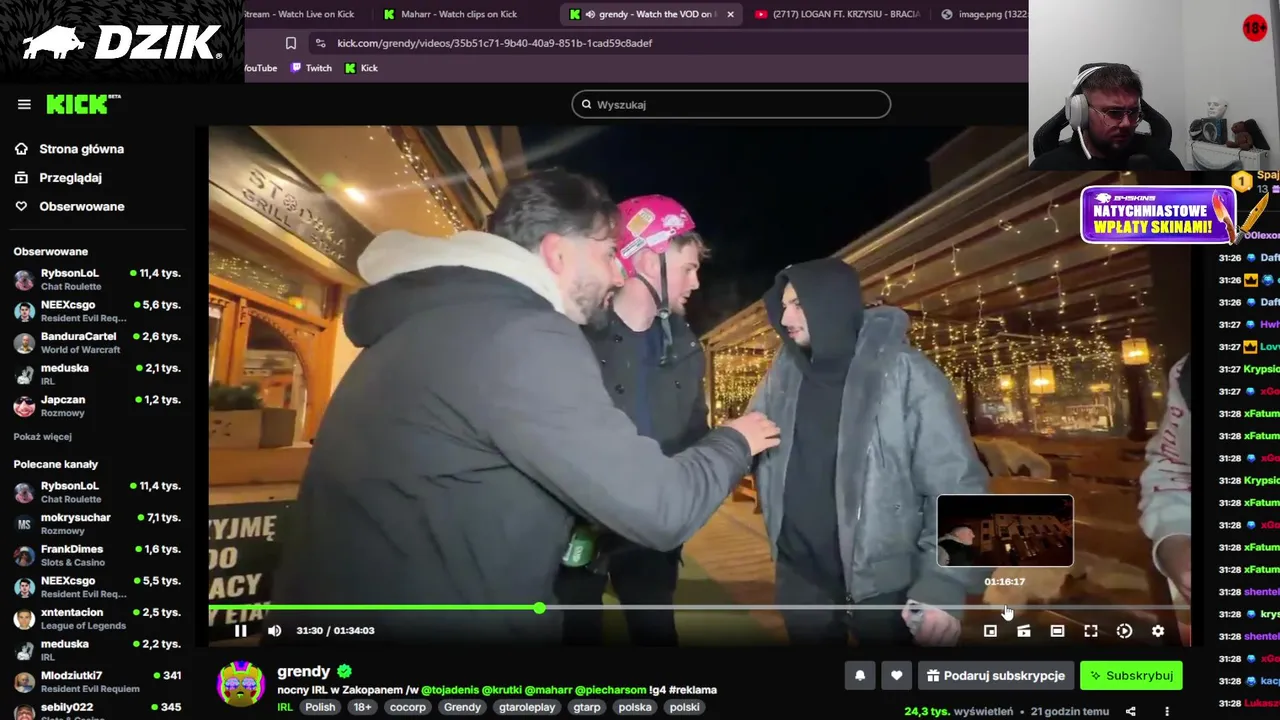Pause the video playback

[x=240, y=630]
